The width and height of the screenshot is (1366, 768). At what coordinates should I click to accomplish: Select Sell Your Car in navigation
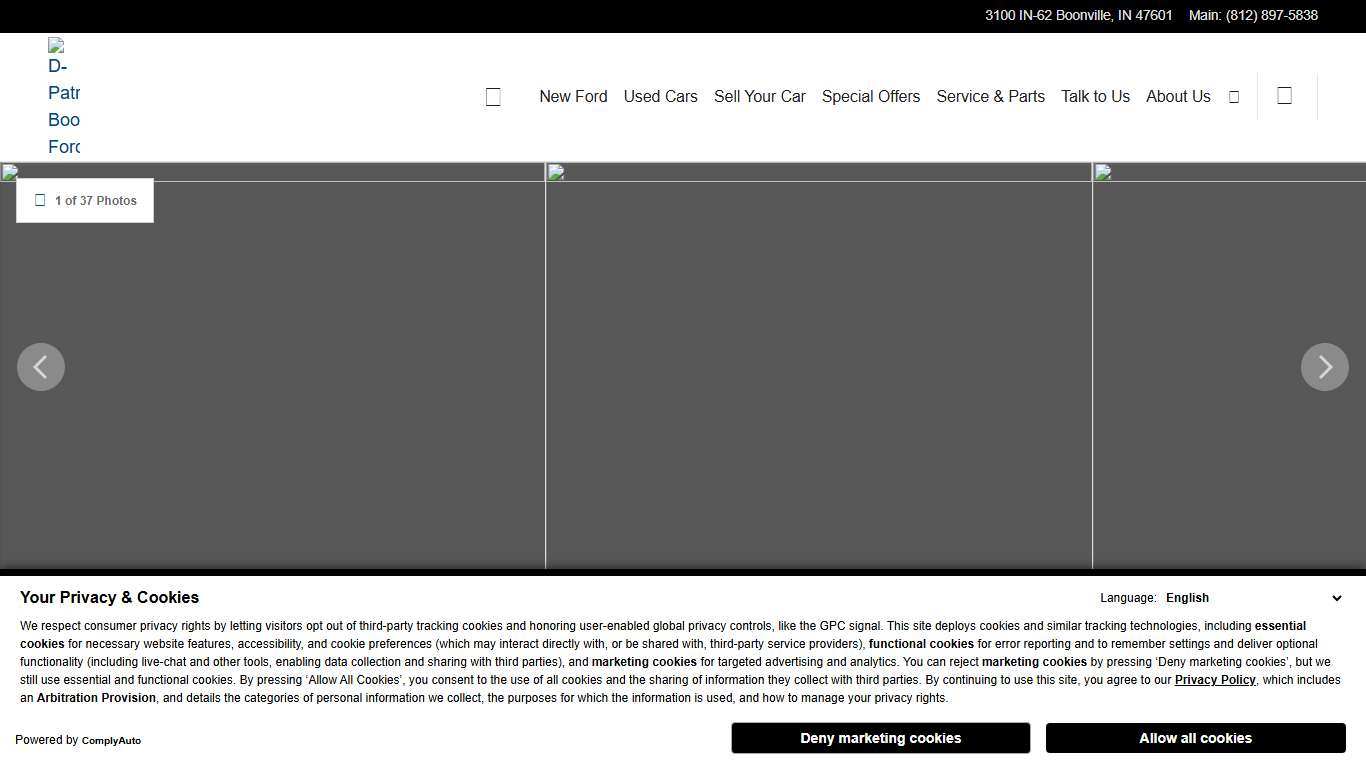click(759, 97)
